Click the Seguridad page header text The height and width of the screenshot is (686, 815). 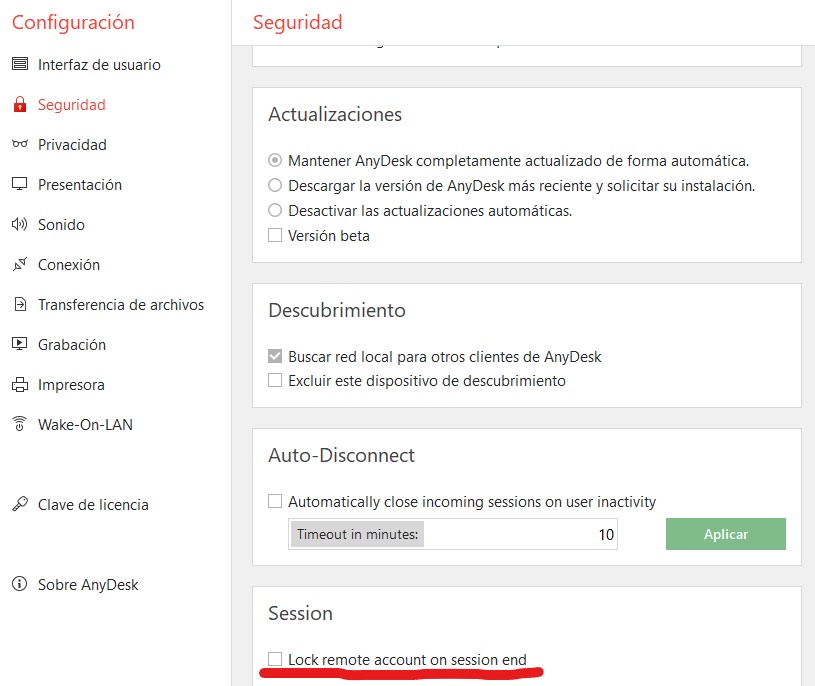(x=298, y=22)
